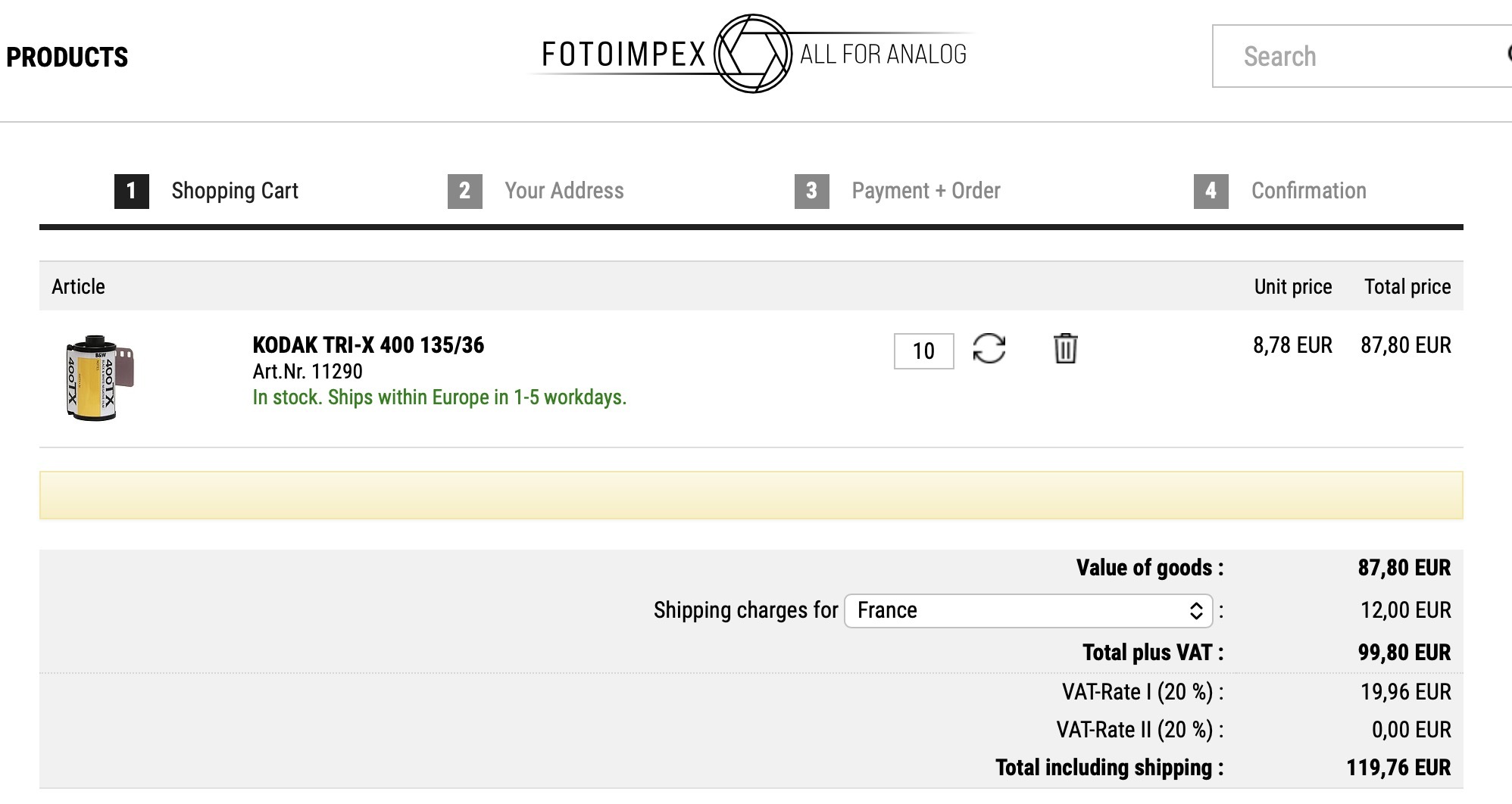The image size is (1512, 804).
Task: Click the step 2 number badge
Action: coord(464,191)
